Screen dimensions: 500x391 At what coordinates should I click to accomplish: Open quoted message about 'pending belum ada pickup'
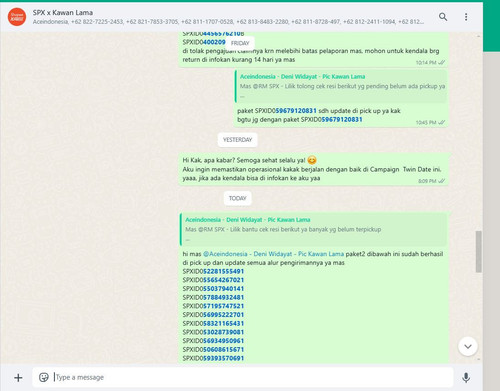click(341, 86)
